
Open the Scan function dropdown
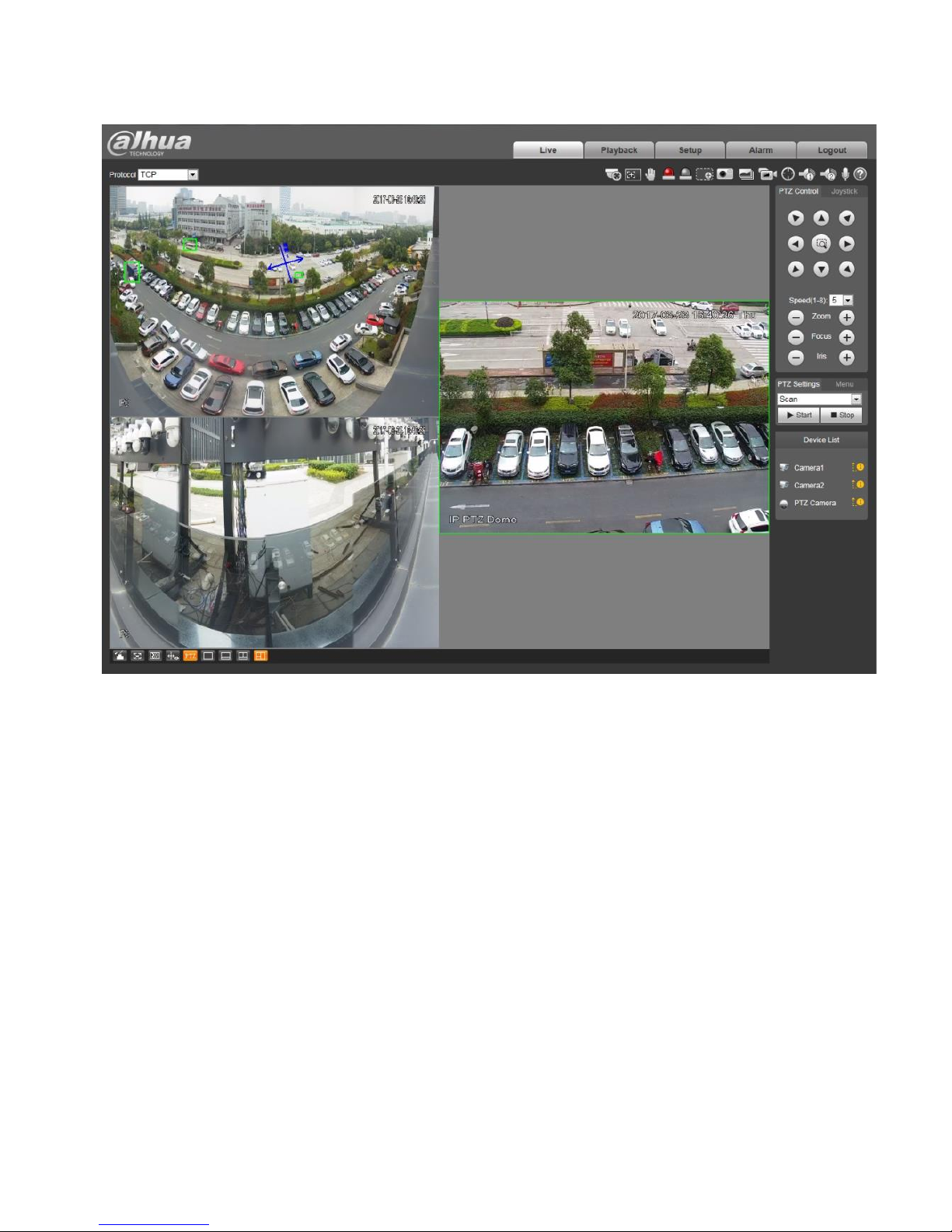(x=820, y=399)
